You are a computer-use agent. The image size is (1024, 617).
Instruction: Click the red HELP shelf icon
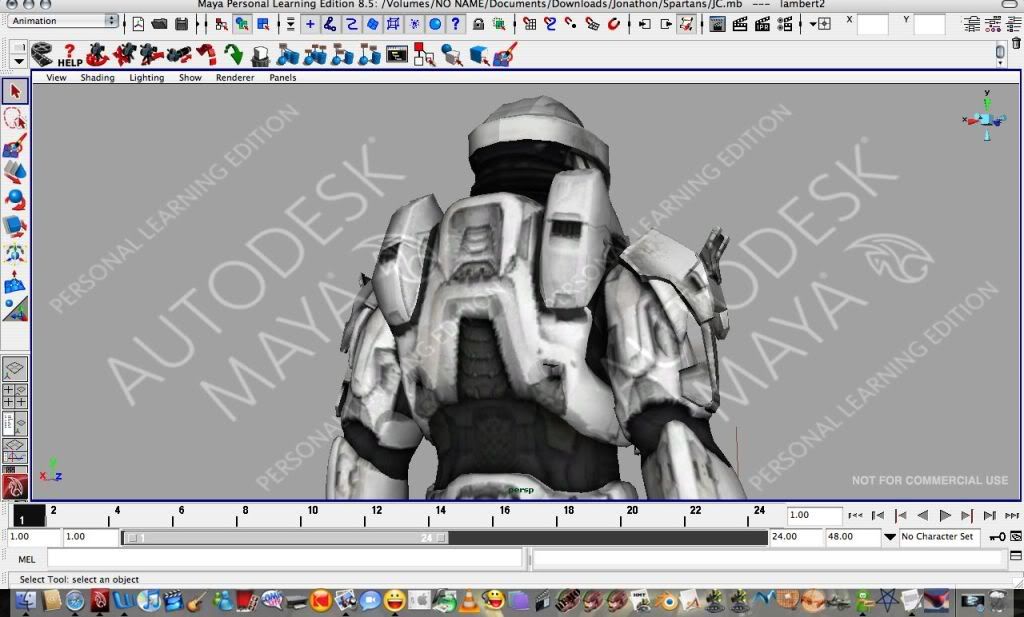click(69, 55)
